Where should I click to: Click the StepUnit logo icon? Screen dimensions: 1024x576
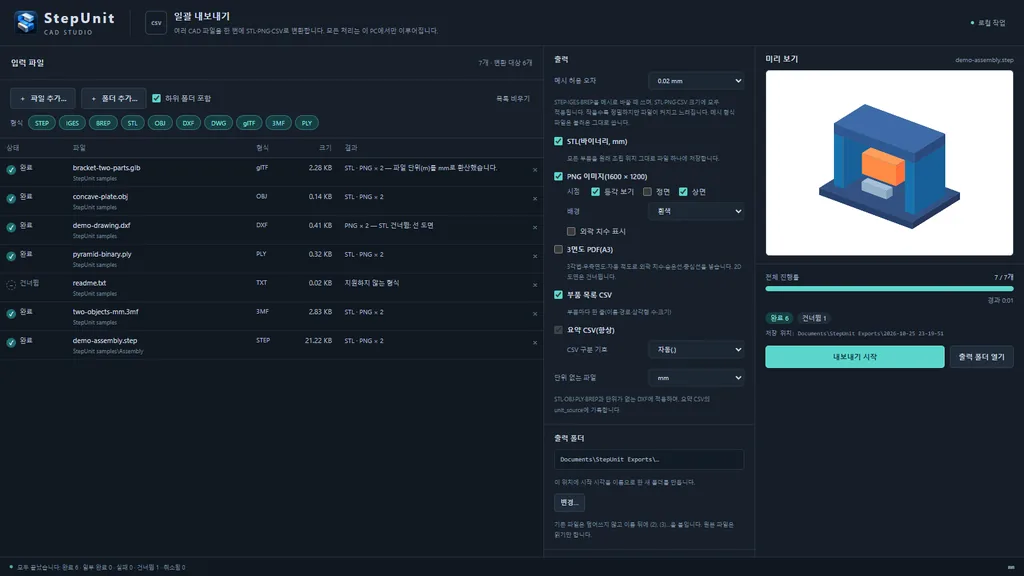pos(25,22)
